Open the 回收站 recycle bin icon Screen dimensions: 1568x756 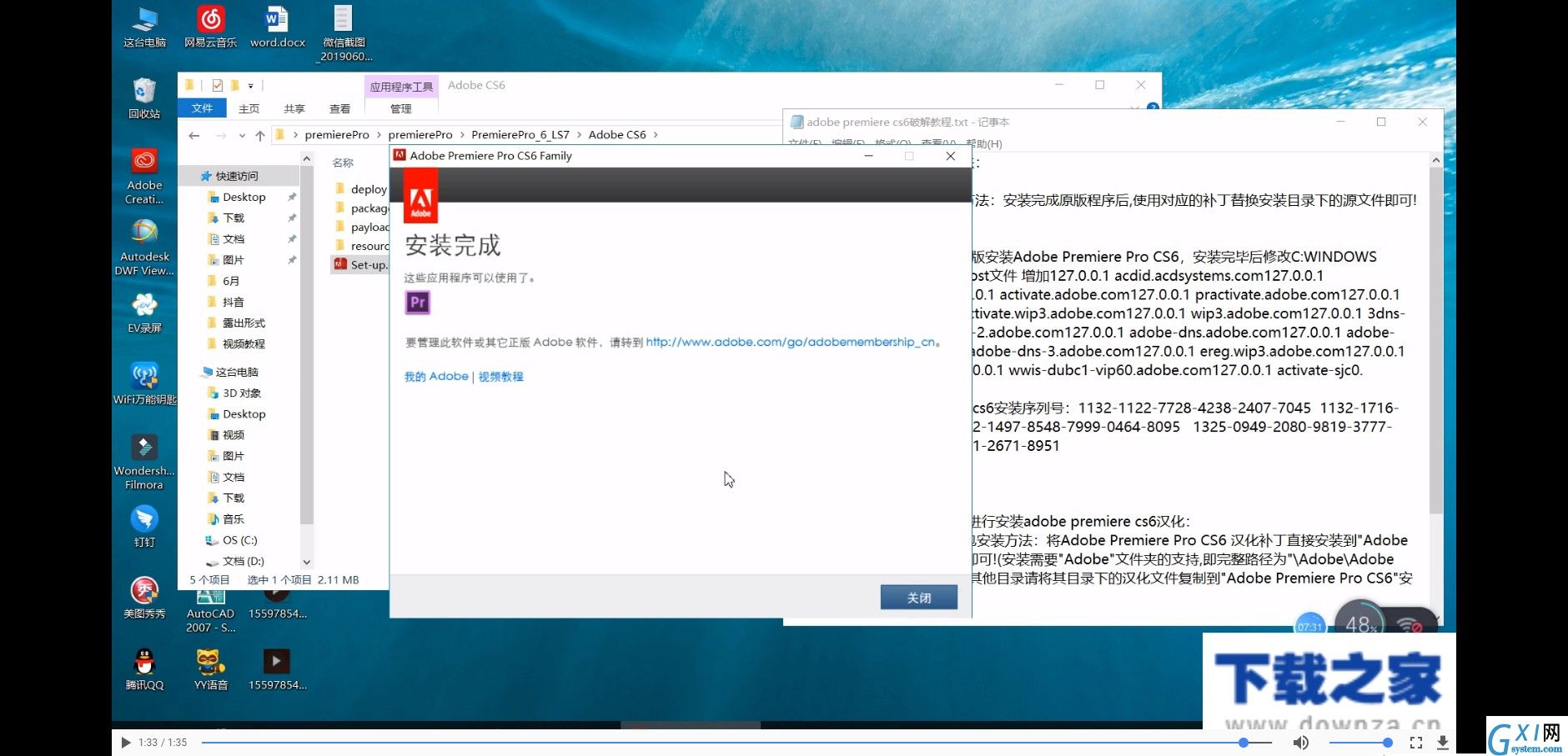click(144, 98)
